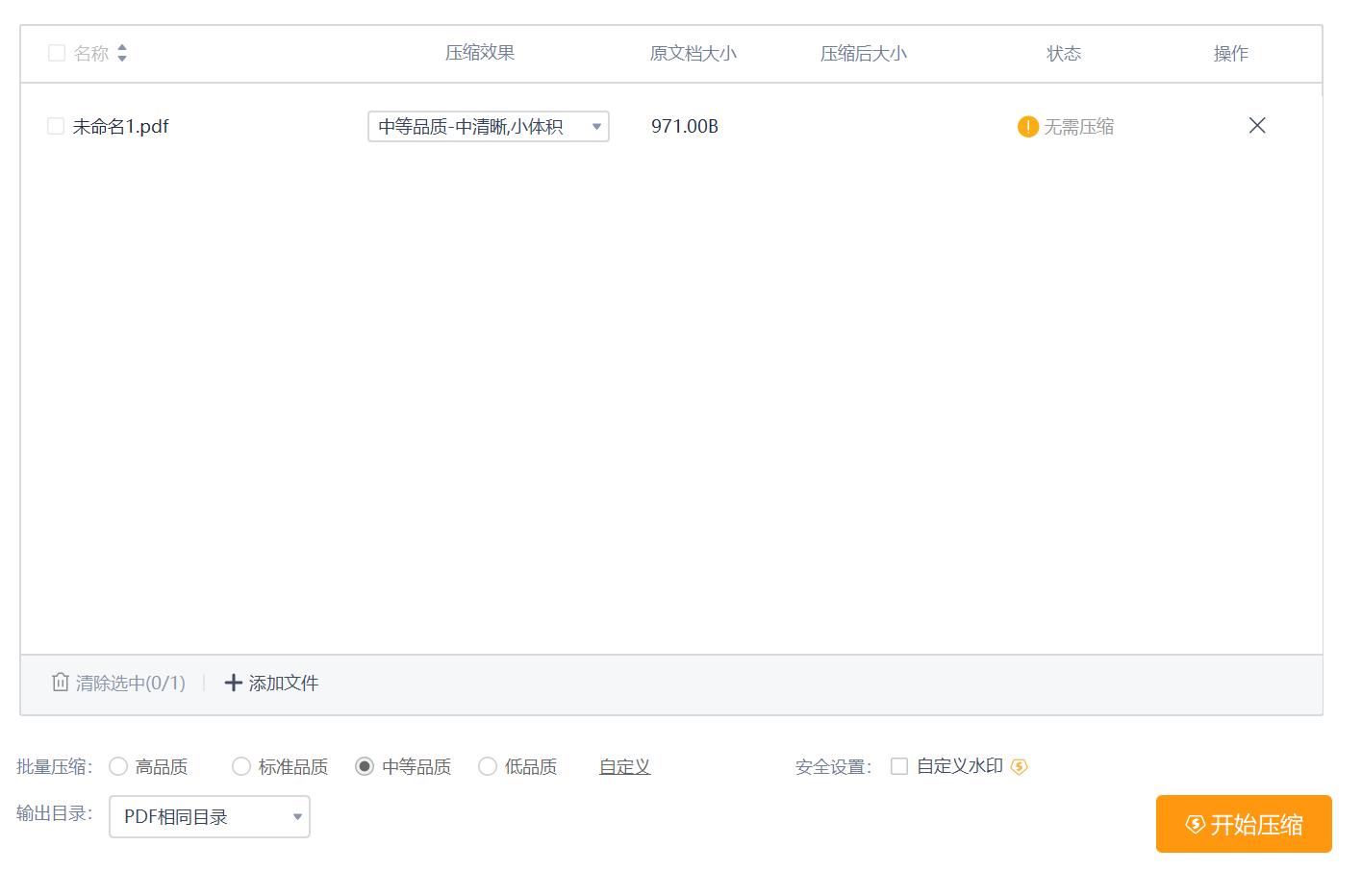Switch batch compression to 低品质
This screenshot has width=1362, height=896.
[488, 766]
